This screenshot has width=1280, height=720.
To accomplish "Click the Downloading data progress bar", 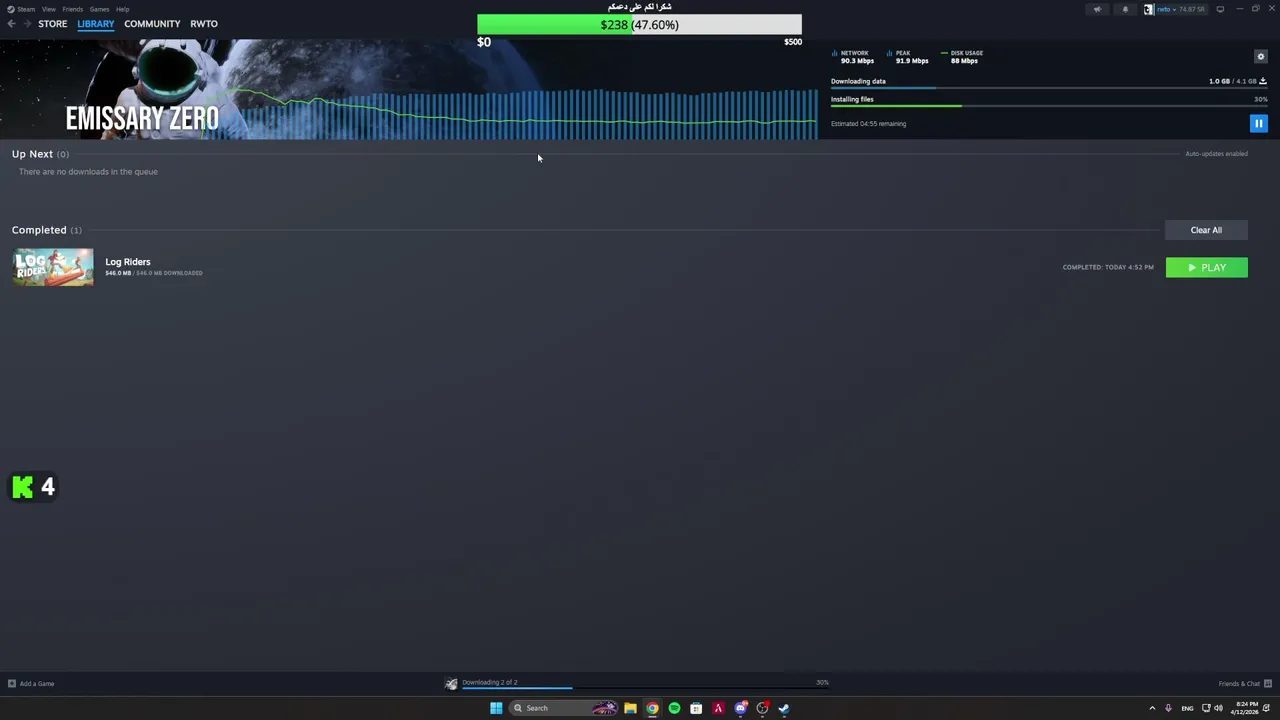I will (1049, 89).
